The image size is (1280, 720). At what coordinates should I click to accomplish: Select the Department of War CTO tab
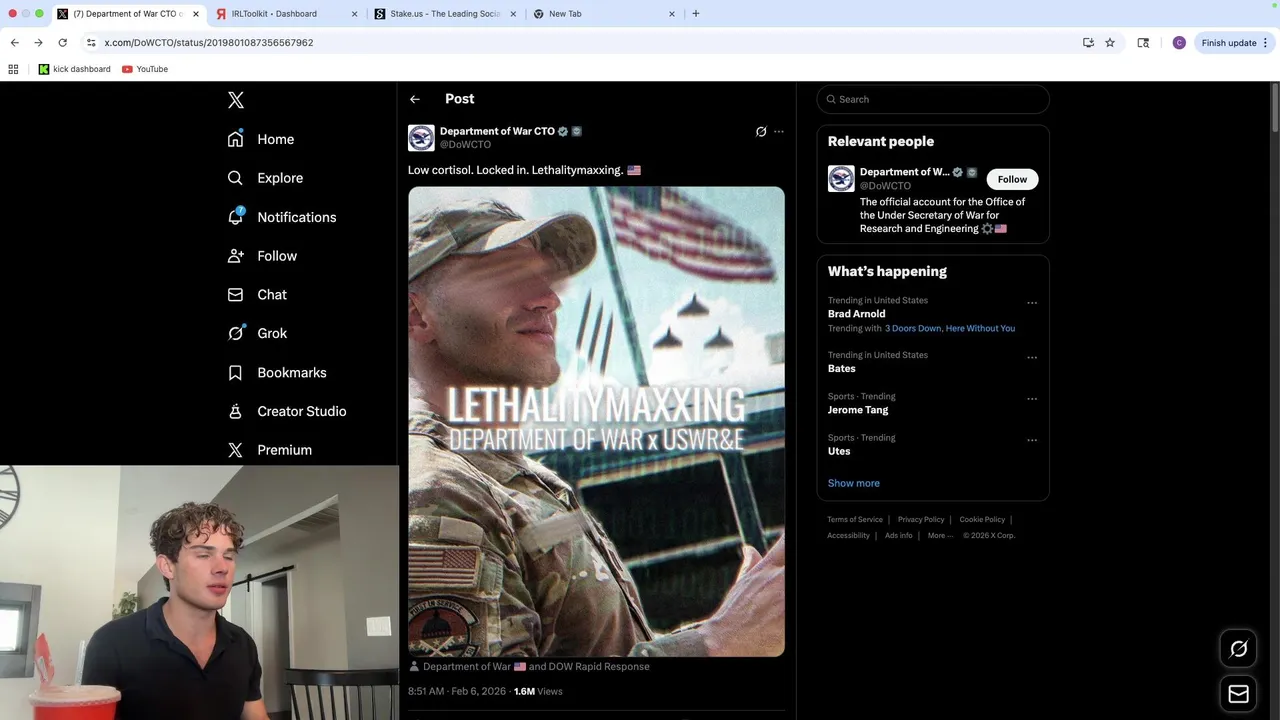pyautogui.click(x=125, y=14)
